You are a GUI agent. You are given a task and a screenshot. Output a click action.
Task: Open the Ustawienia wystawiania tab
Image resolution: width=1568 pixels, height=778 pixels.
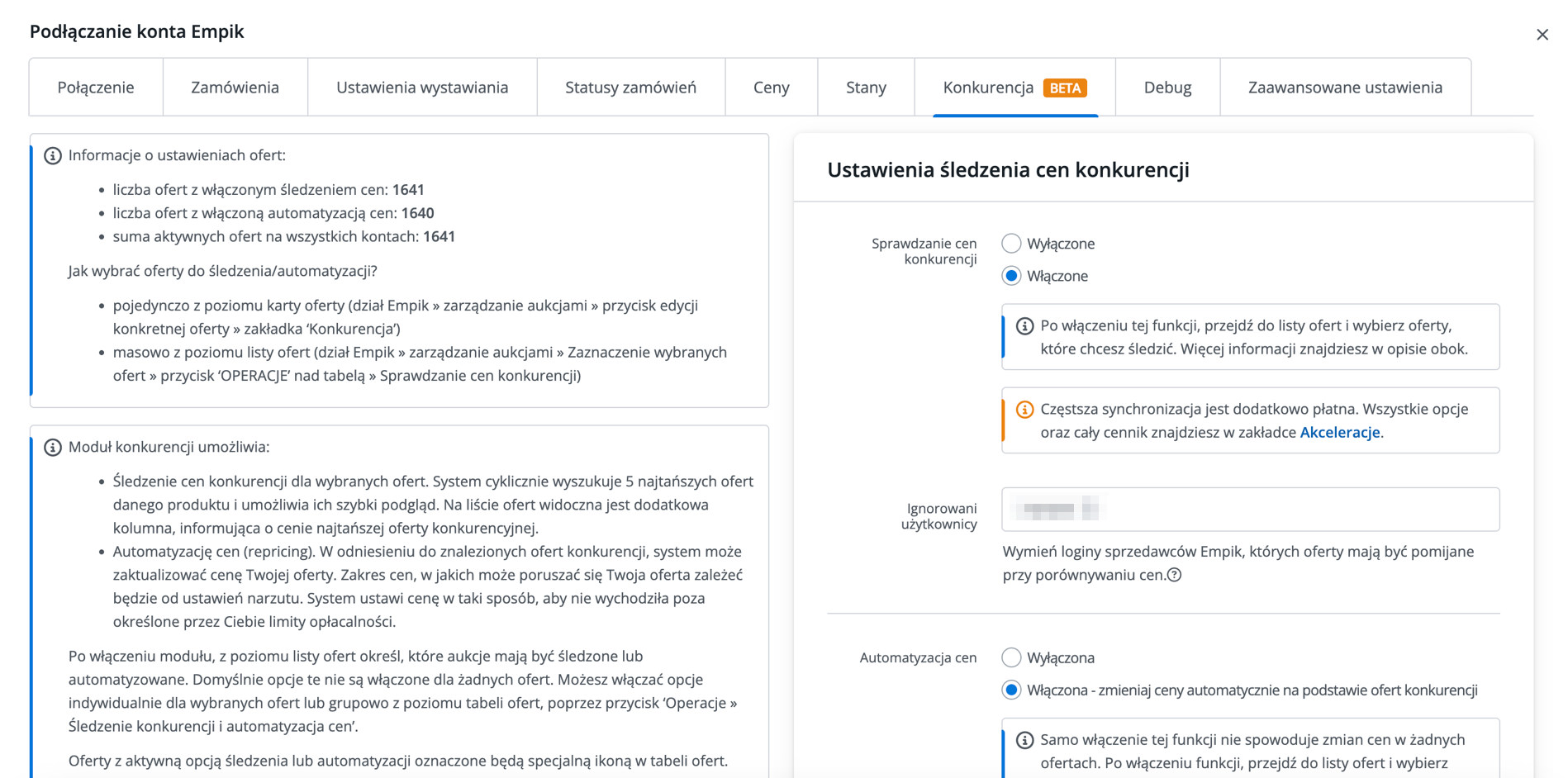[422, 88]
